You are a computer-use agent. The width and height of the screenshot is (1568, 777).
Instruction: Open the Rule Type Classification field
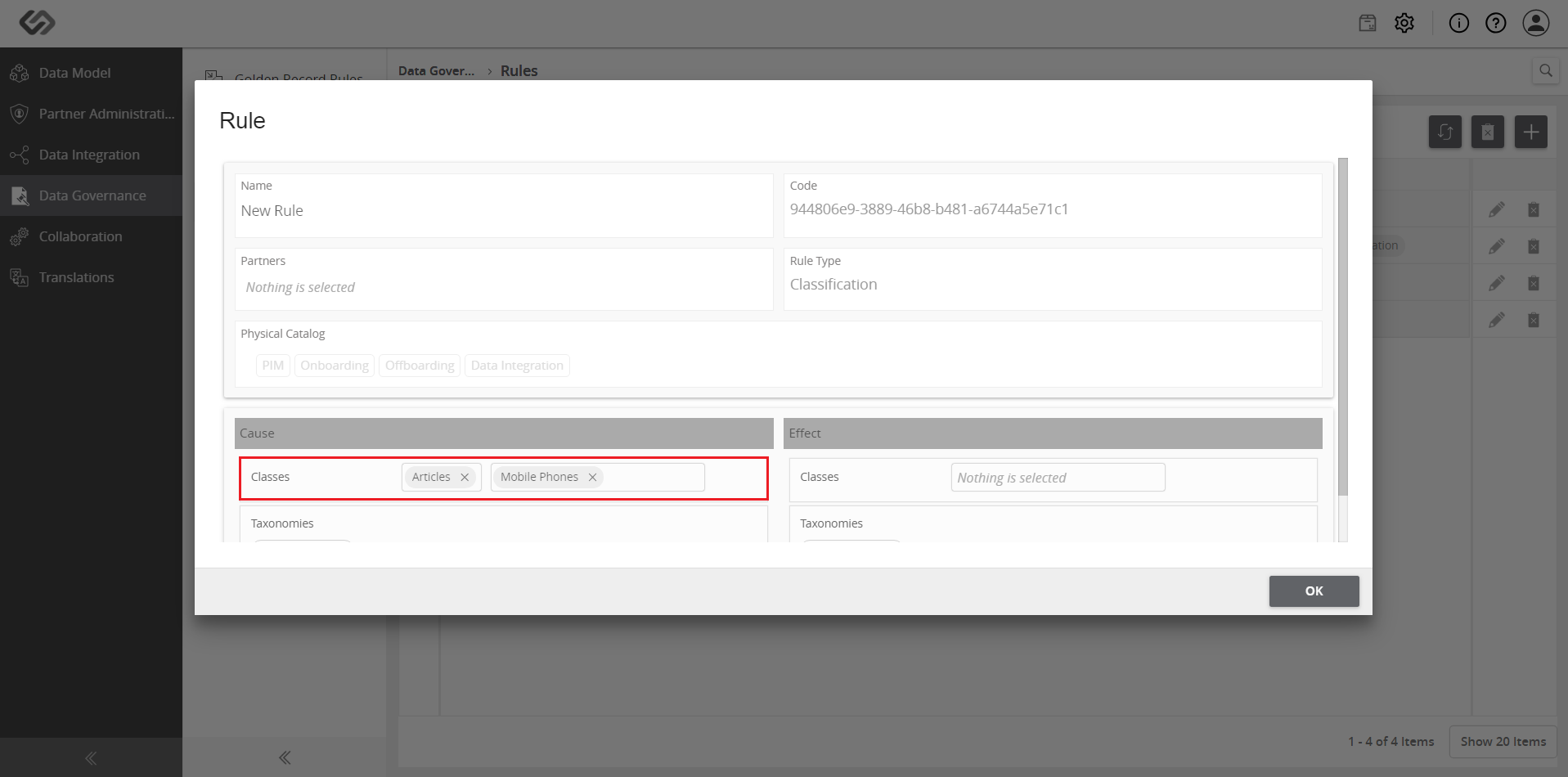1053,279
